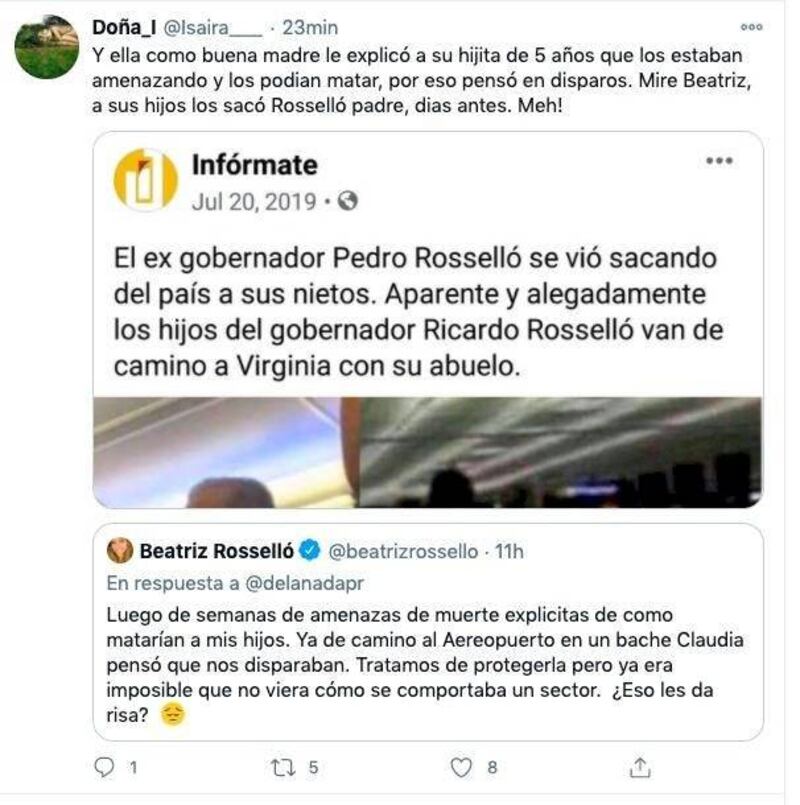The width and height of the screenshot is (800, 805).
Task: Expand Infórmate post three-dot options
Action: point(719,160)
